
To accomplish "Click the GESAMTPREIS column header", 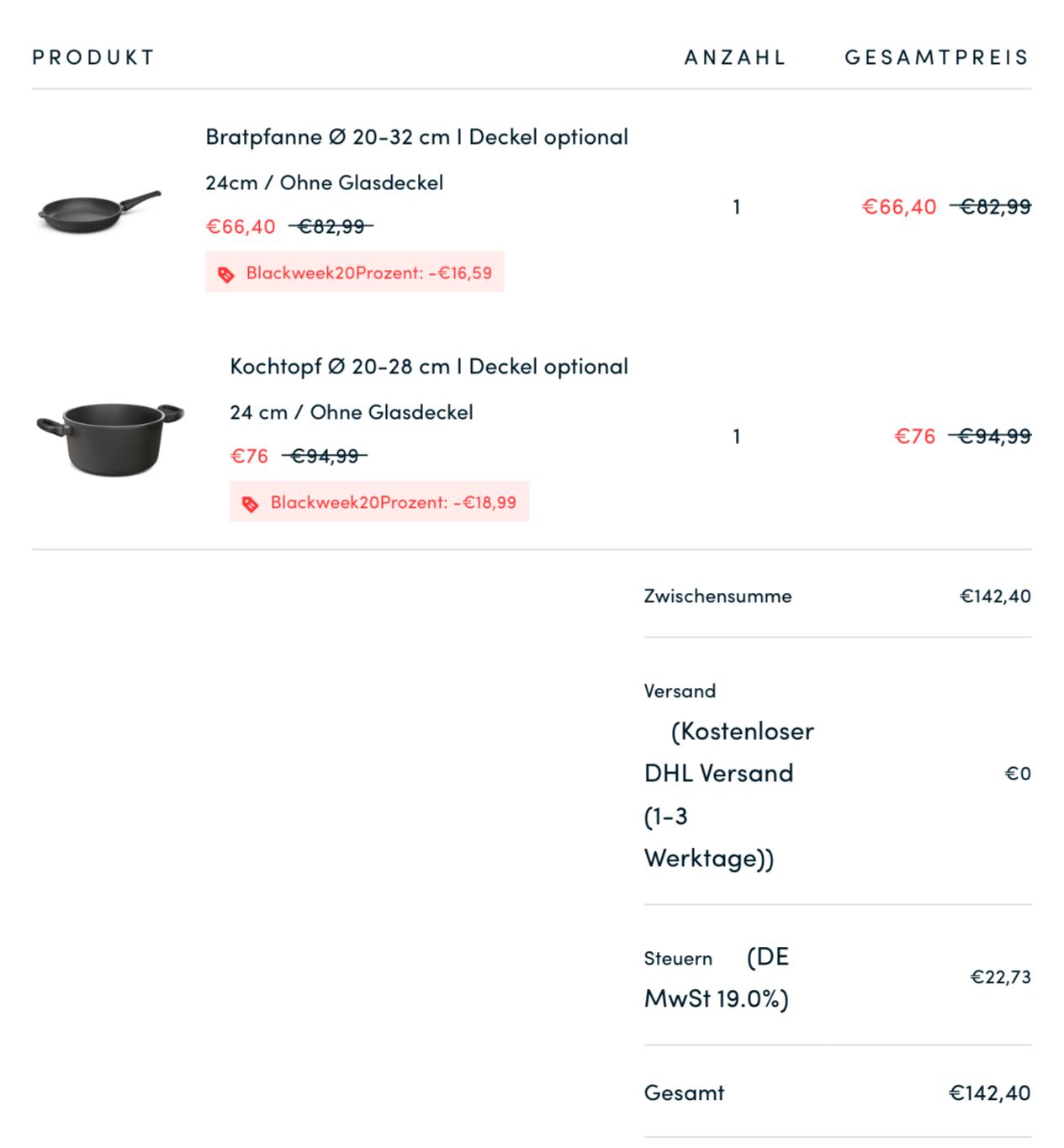I will click(x=937, y=57).
